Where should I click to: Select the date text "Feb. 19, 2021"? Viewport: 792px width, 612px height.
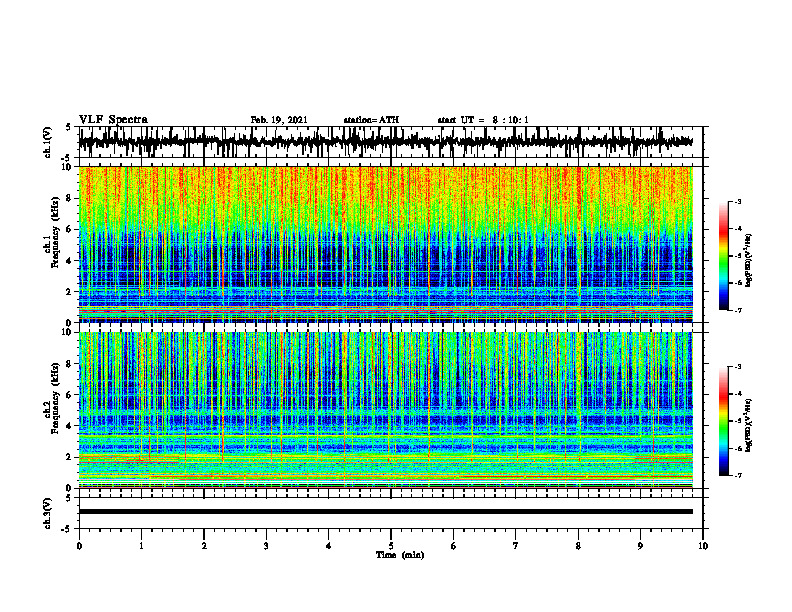click(x=279, y=120)
